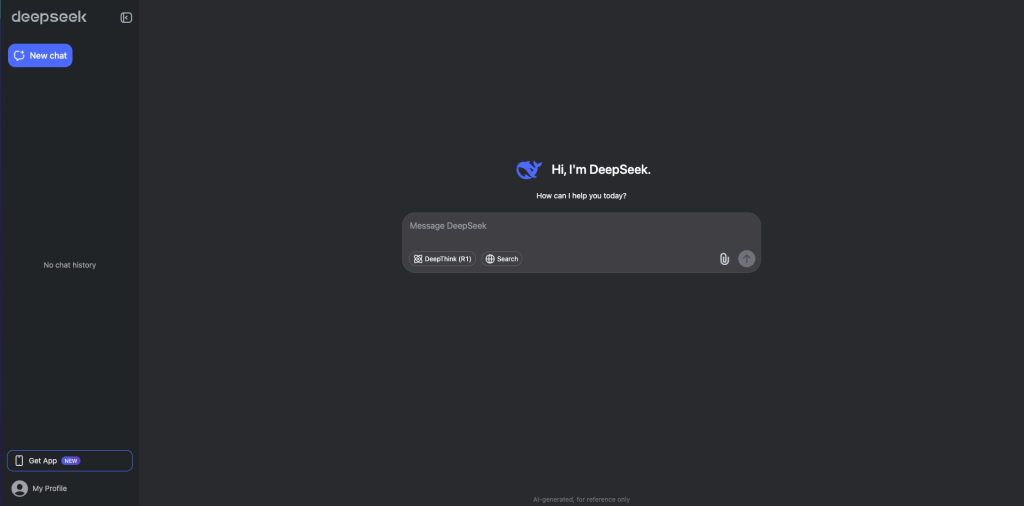Click the atom icon on DeepThink
1024x506 pixels.
coord(418,259)
